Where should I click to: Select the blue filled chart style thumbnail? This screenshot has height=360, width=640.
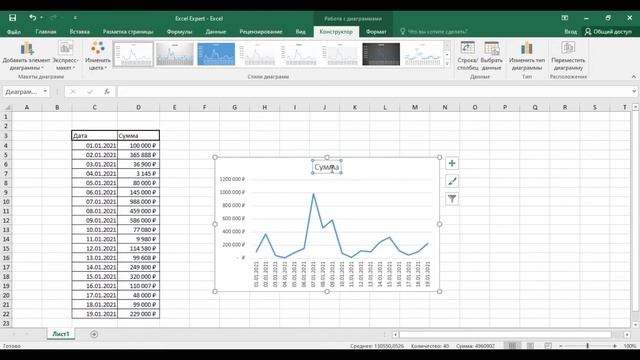216,54
